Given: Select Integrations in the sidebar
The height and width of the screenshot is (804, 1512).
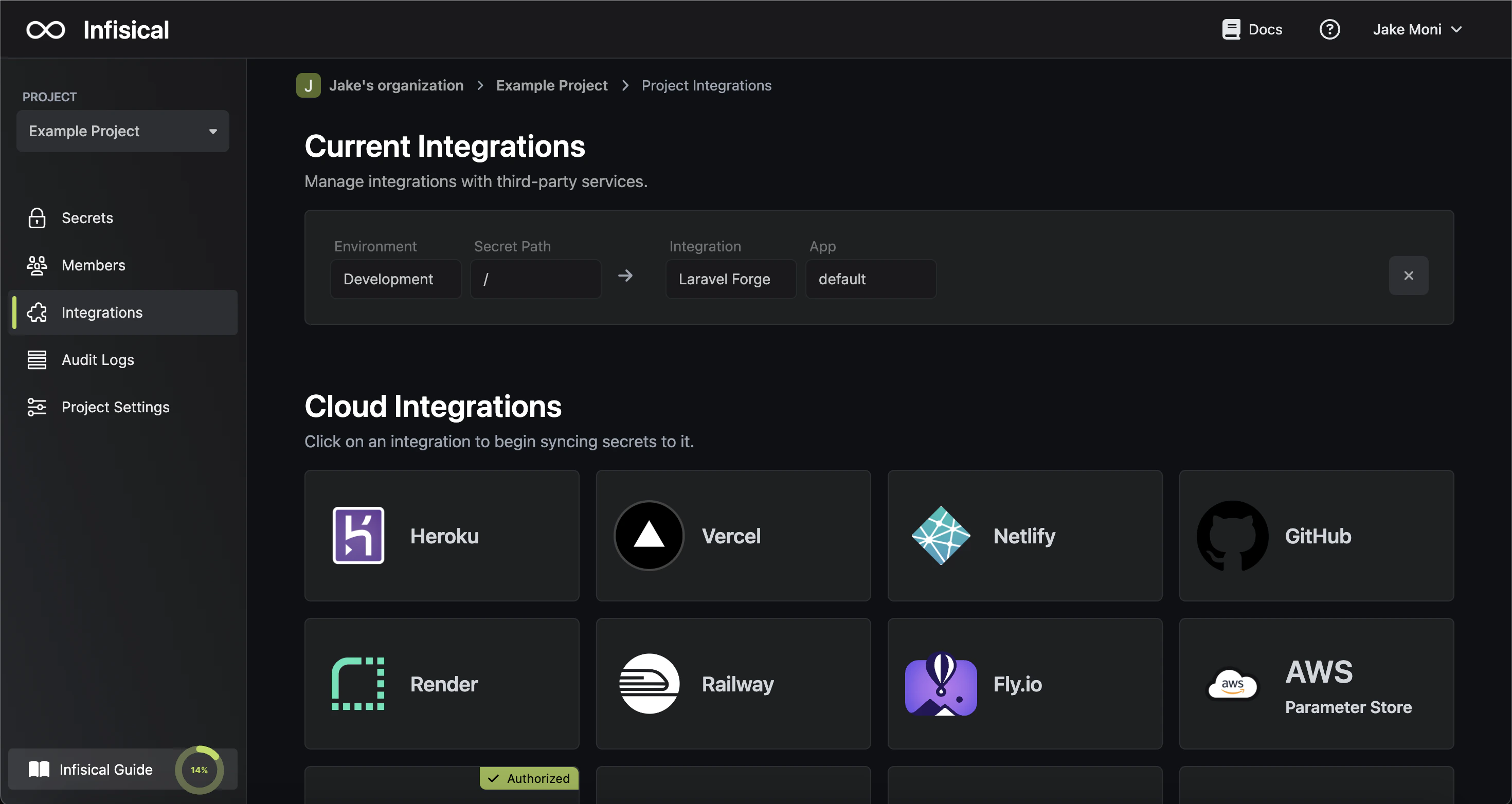Looking at the screenshot, I should [x=123, y=312].
